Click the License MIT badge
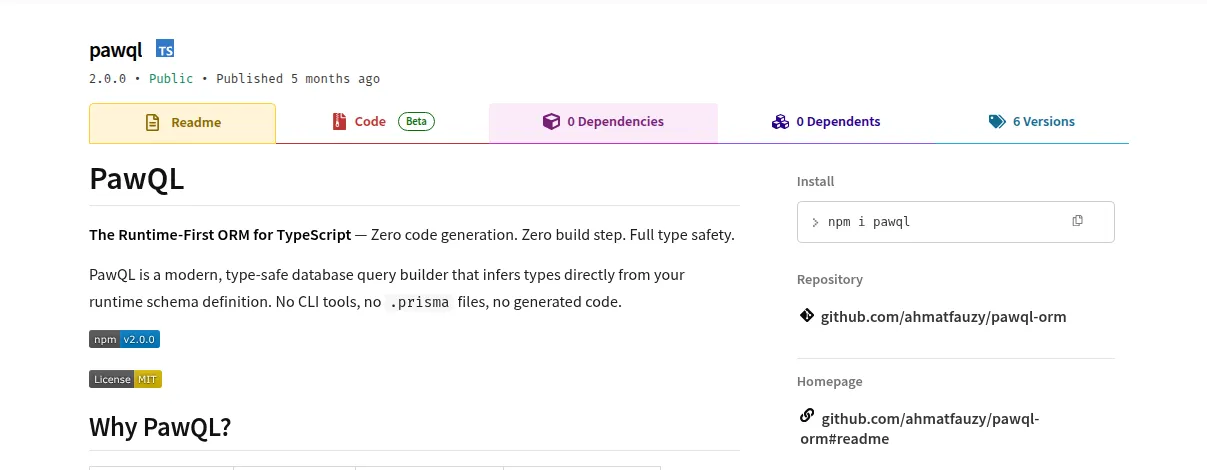The width and height of the screenshot is (1207, 470). pos(125,379)
